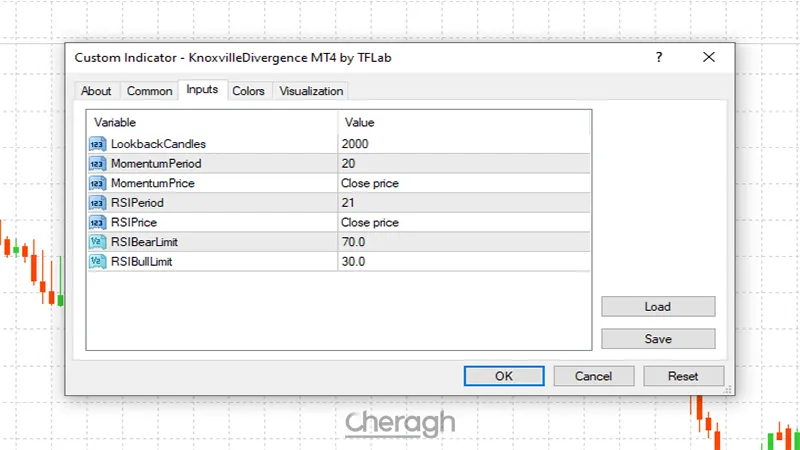The height and width of the screenshot is (450, 800).
Task: Close the Custom Indicator dialog
Action: (709, 58)
